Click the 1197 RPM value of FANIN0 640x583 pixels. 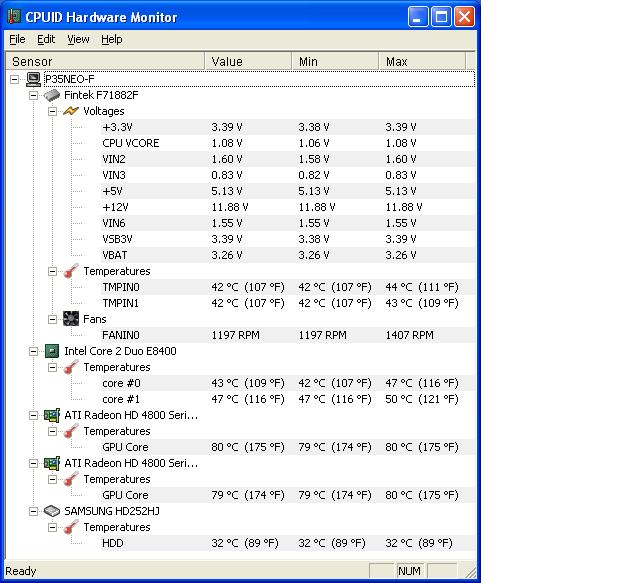click(x=236, y=335)
